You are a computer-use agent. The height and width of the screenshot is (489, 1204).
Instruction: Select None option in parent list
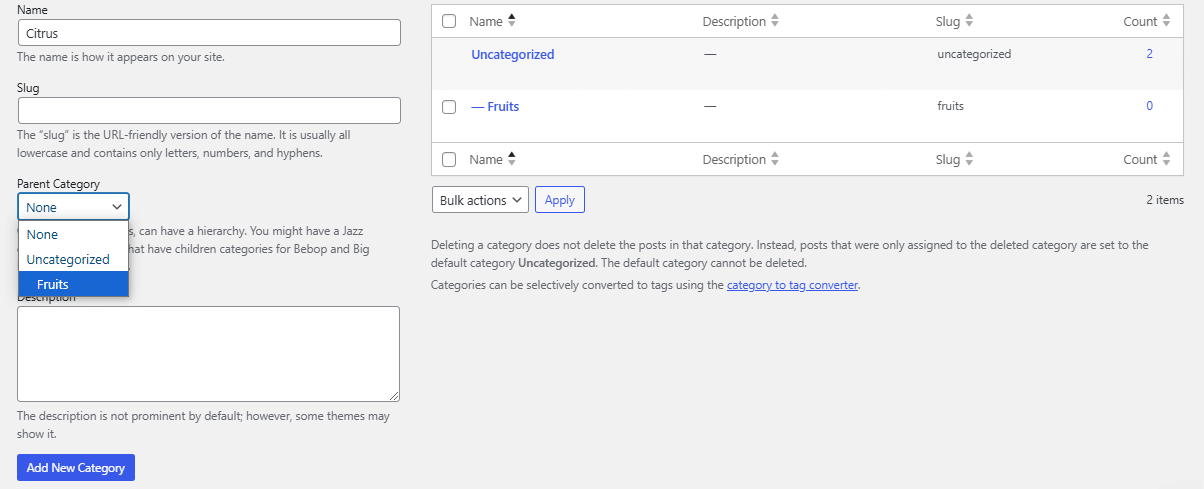73,234
